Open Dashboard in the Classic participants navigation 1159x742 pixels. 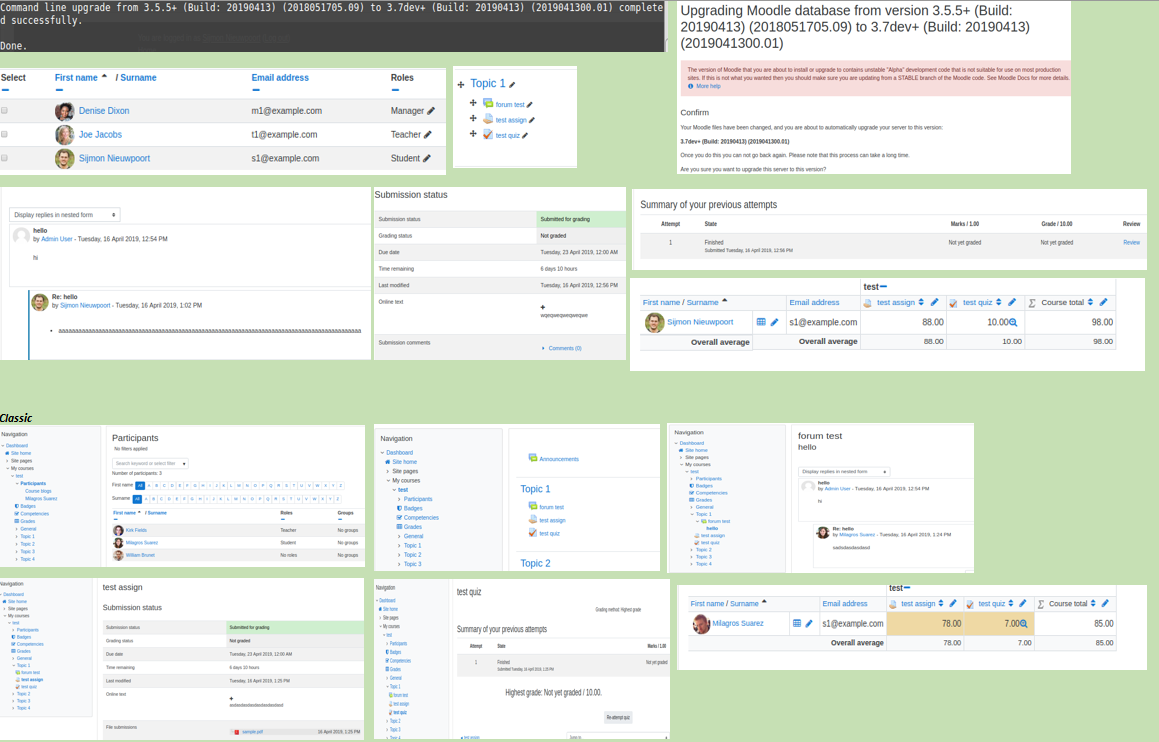[x=17, y=446]
